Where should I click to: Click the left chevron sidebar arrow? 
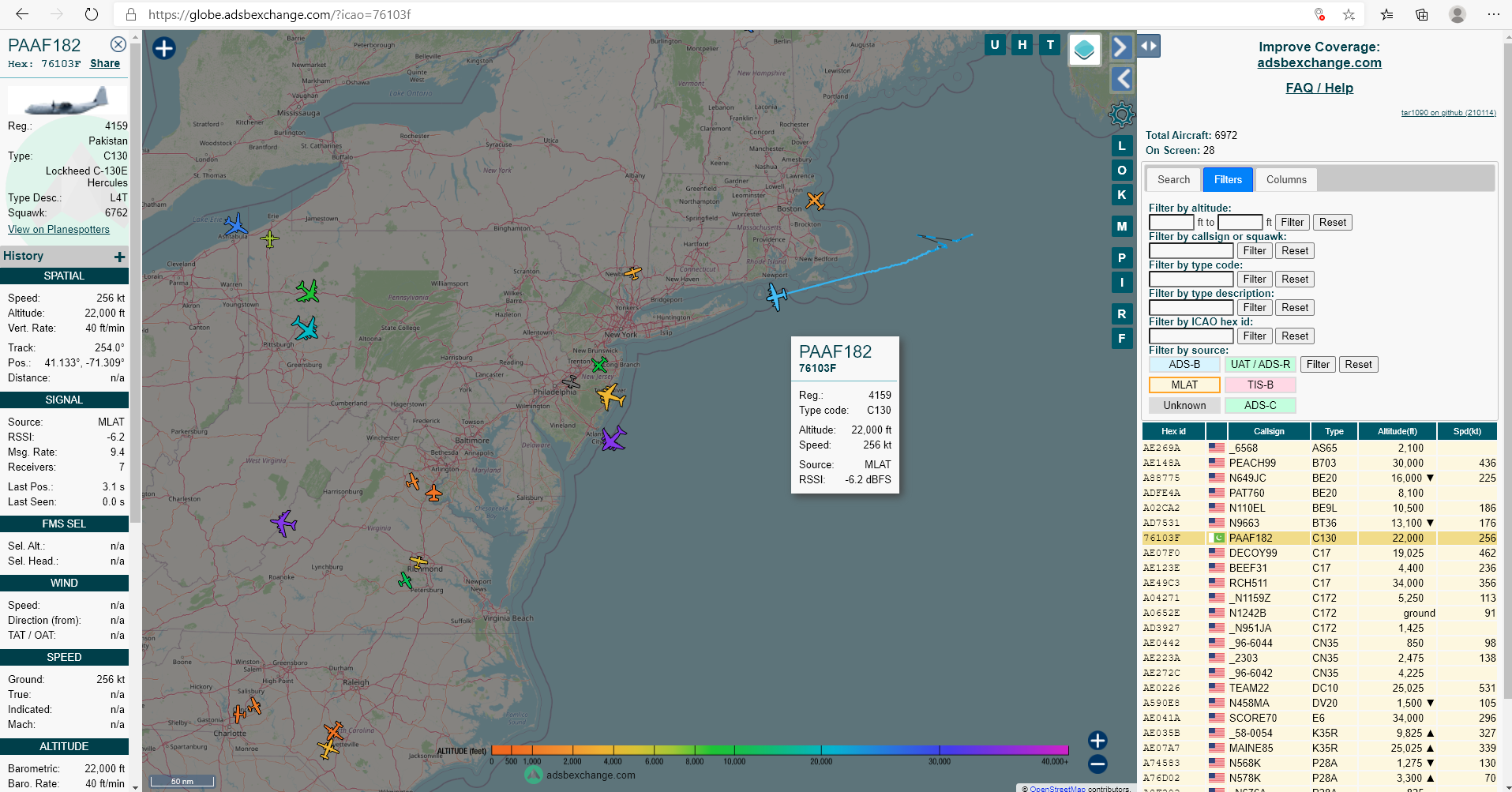(x=1121, y=79)
